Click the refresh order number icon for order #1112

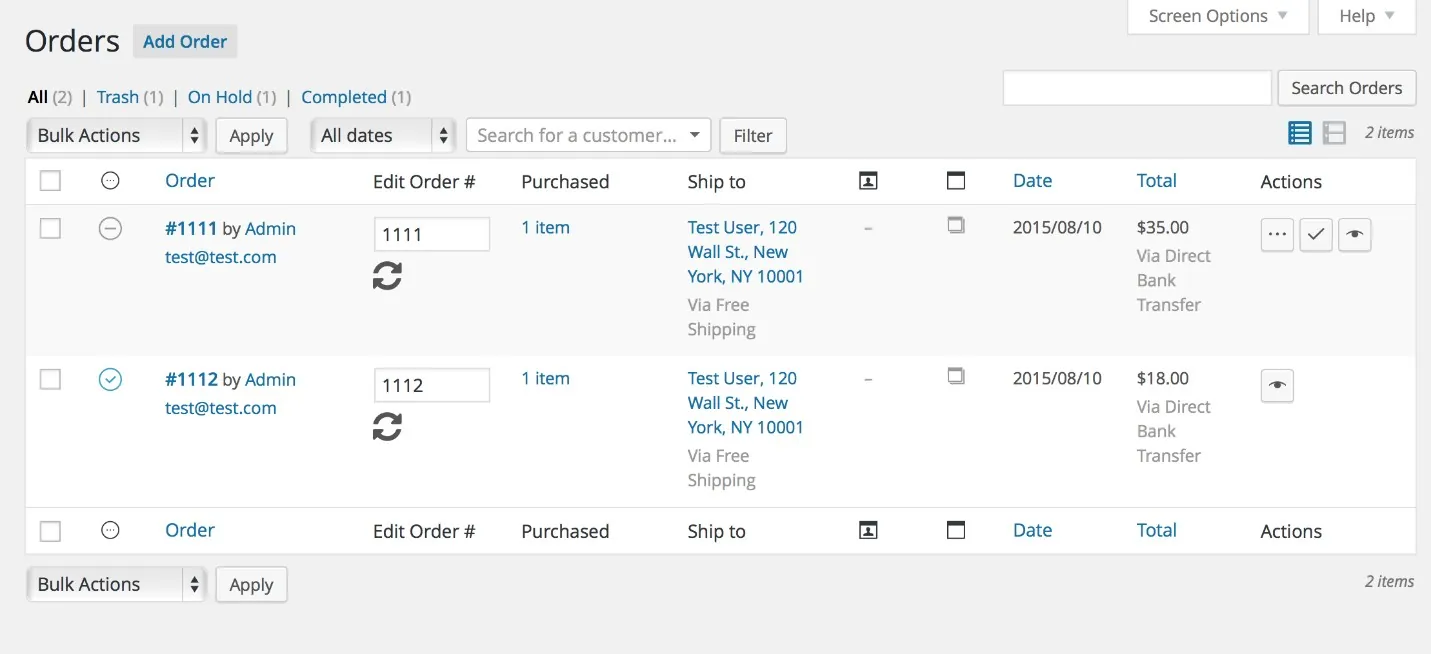387,426
